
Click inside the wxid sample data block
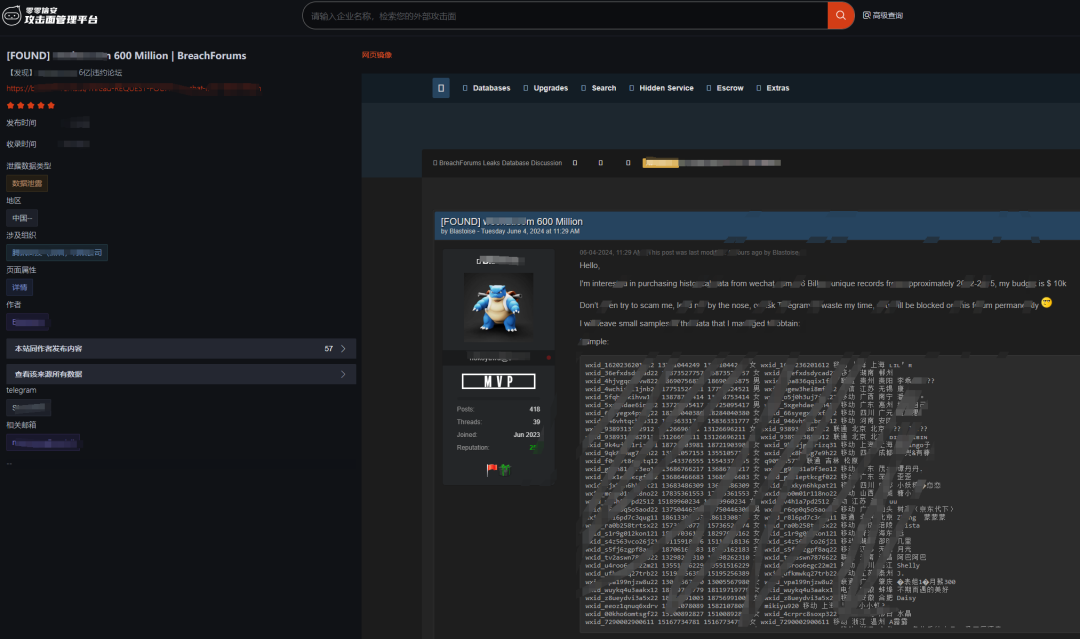point(829,494)
